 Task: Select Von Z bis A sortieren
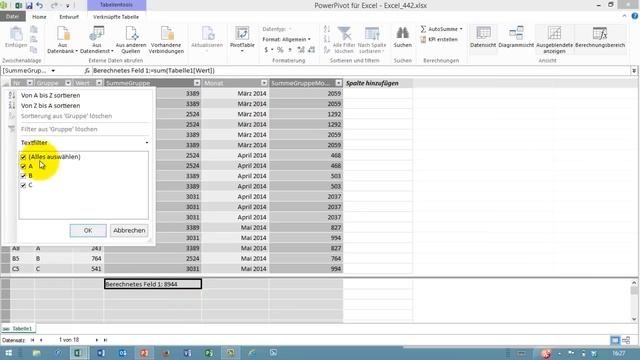(51, 105)
